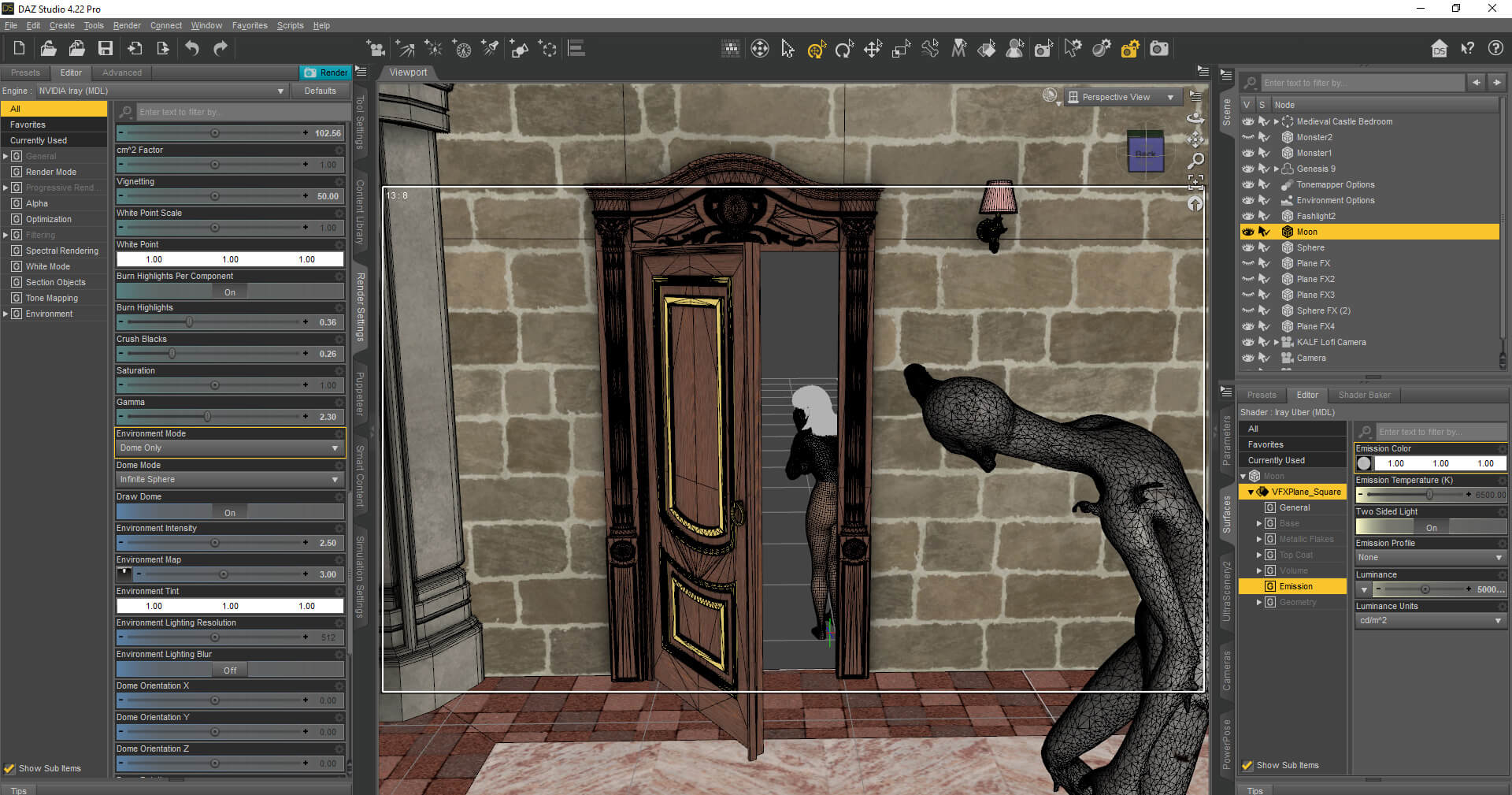Click the Emission Color swatch
The image size is (1512, 795).
[x=1364, y=463]
